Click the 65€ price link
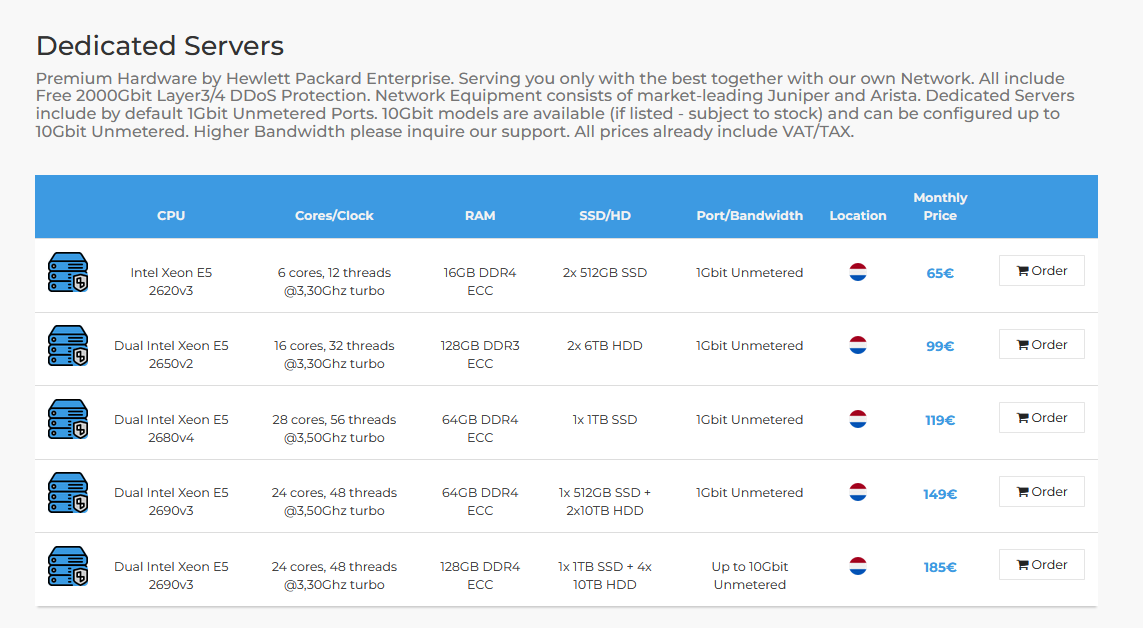Viewport: 1143px width, 628px height. click(x=940, y=273)
